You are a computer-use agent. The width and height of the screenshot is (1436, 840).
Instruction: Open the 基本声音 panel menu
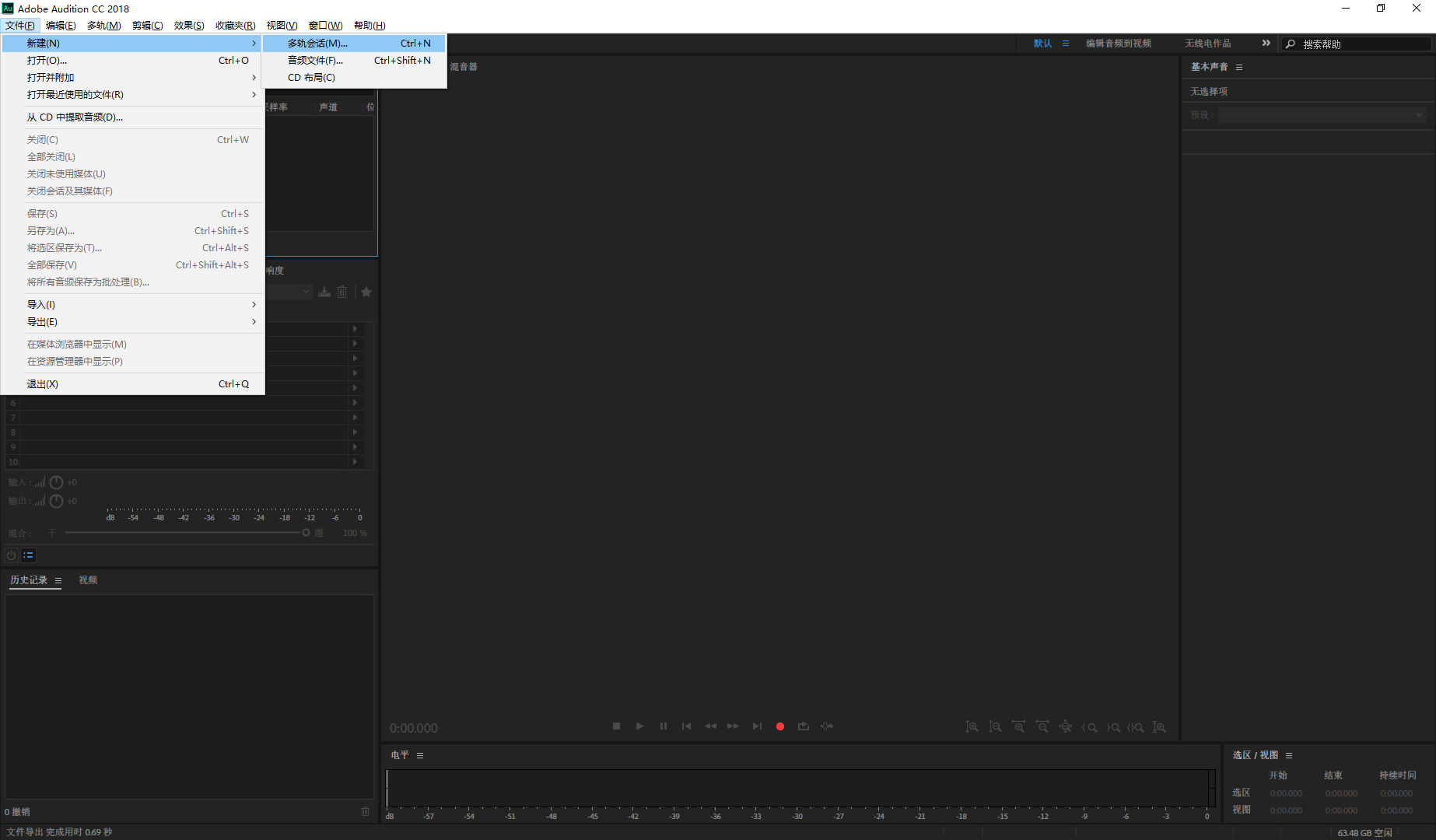(x=1239, y=68)
